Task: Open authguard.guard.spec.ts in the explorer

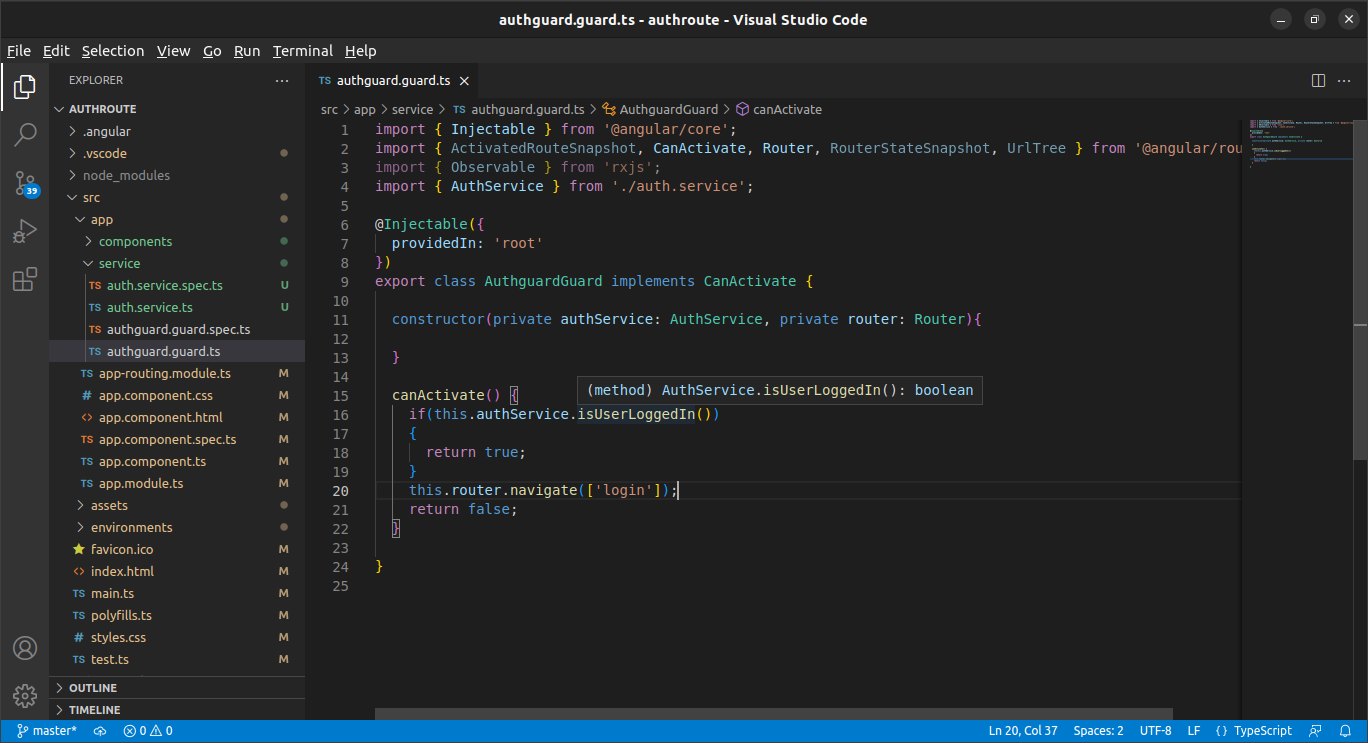Action: (177, 329)
